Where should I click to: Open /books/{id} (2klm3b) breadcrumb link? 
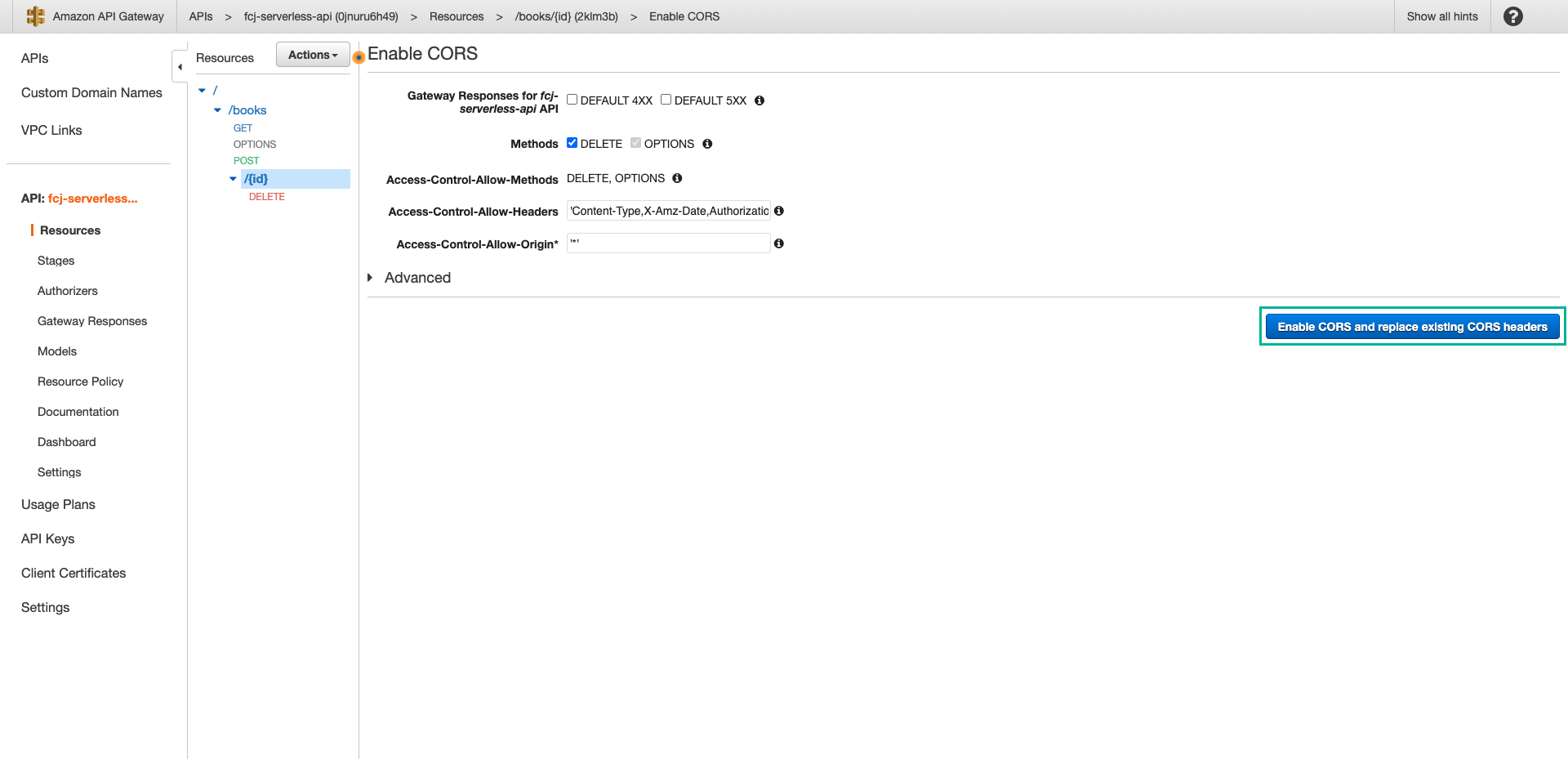pos(567,16)
